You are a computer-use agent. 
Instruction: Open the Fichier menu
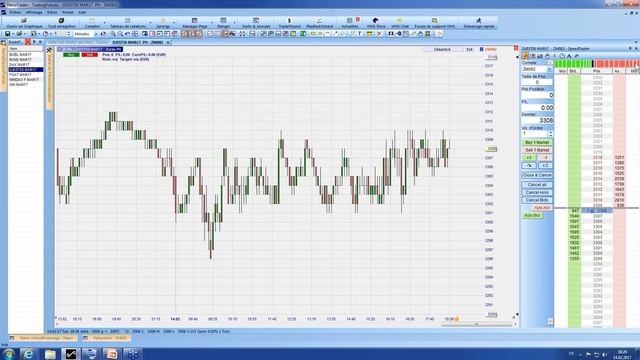(x=15, y=12)
